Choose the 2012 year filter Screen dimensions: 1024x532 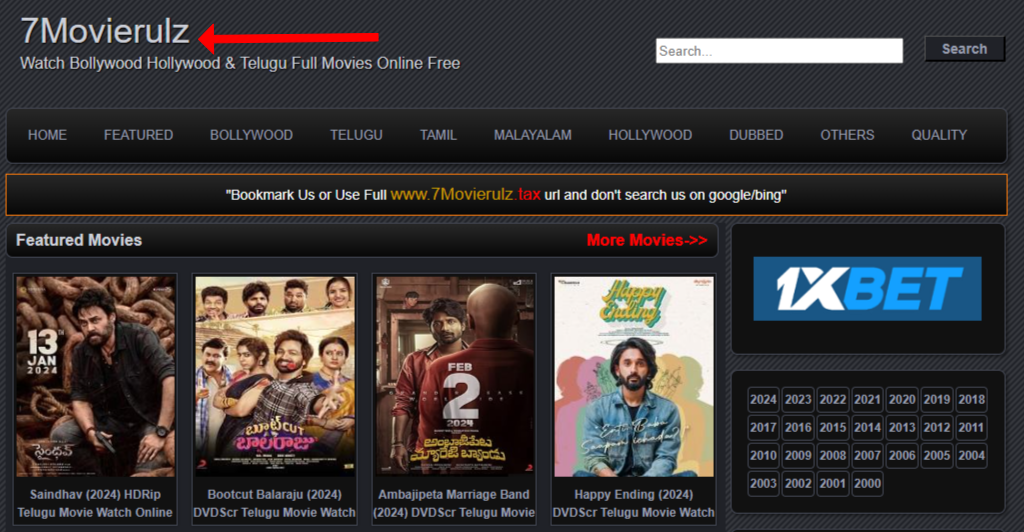(936, 428)
